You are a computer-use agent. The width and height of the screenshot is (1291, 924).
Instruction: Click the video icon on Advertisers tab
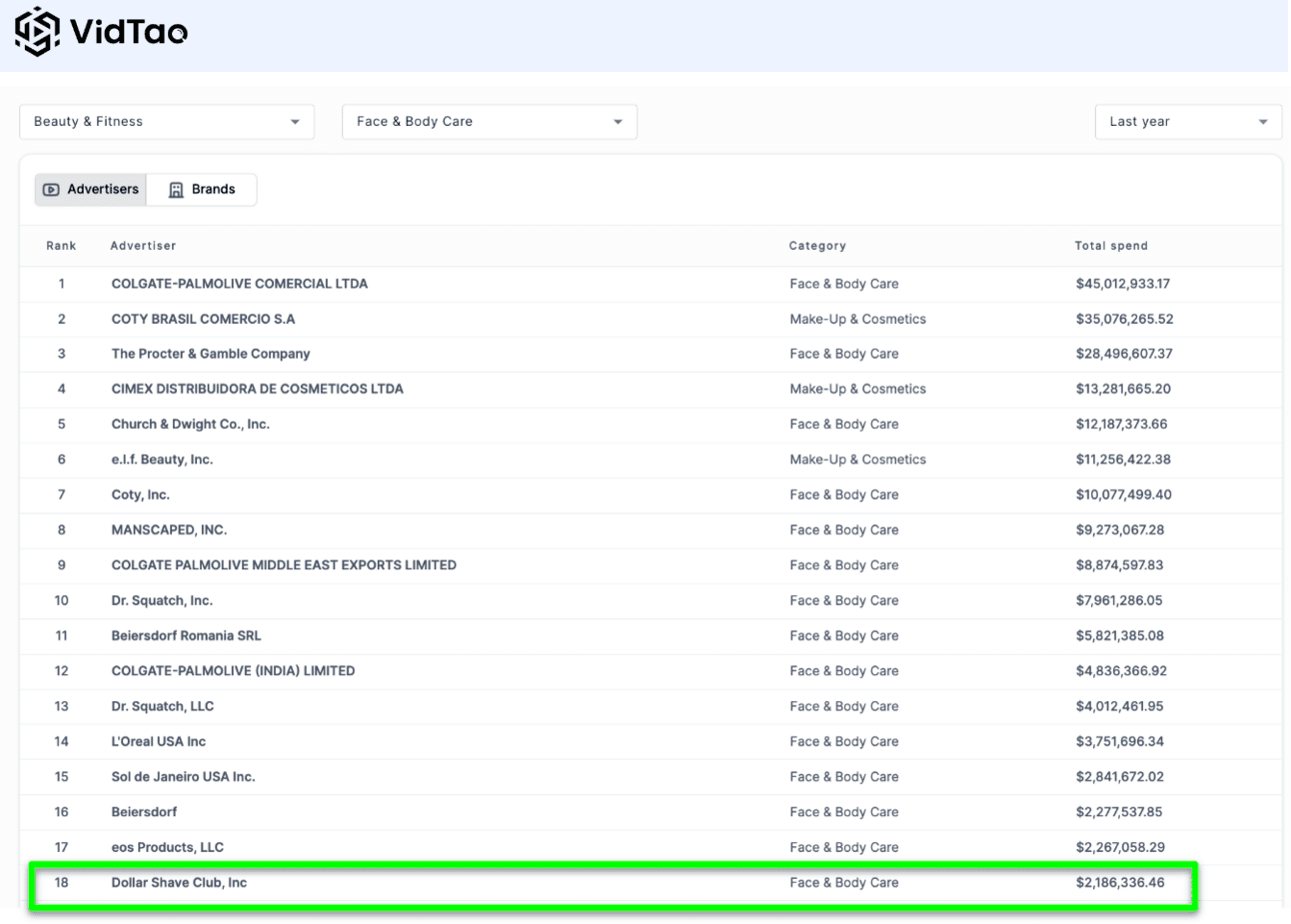(51, 190)
